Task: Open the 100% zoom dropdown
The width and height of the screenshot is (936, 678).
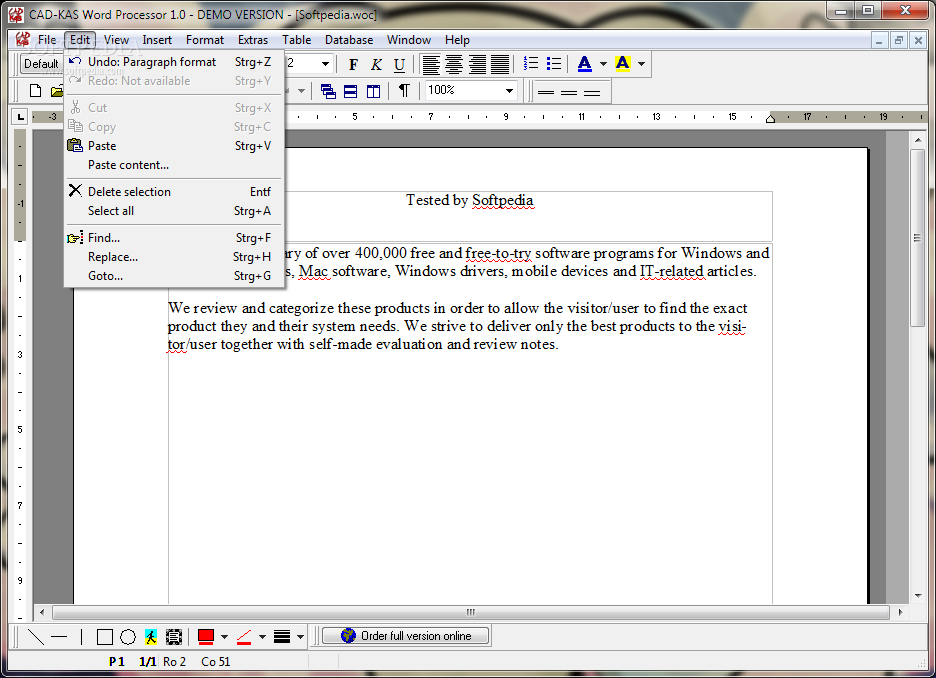Action: (509, 91)
